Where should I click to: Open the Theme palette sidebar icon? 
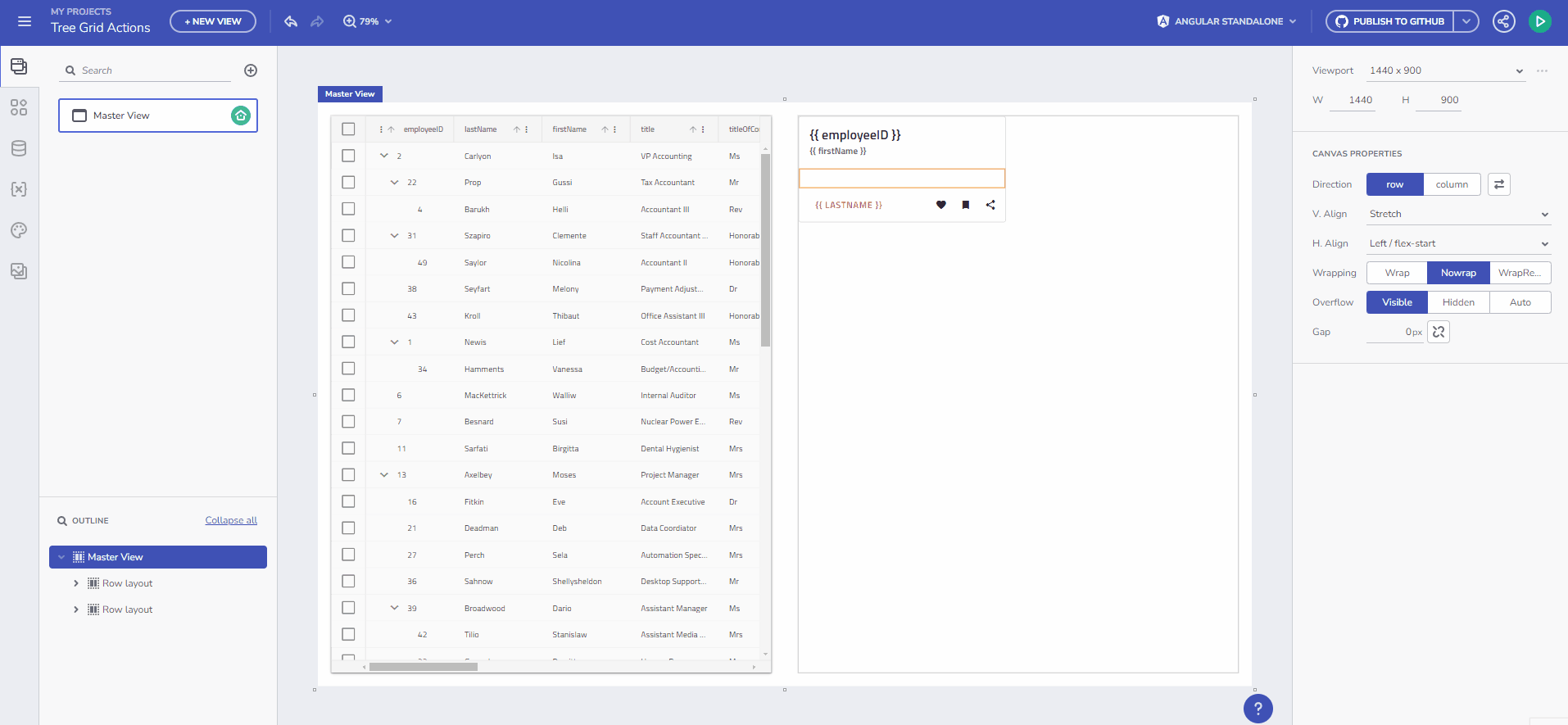click(19, 230)
